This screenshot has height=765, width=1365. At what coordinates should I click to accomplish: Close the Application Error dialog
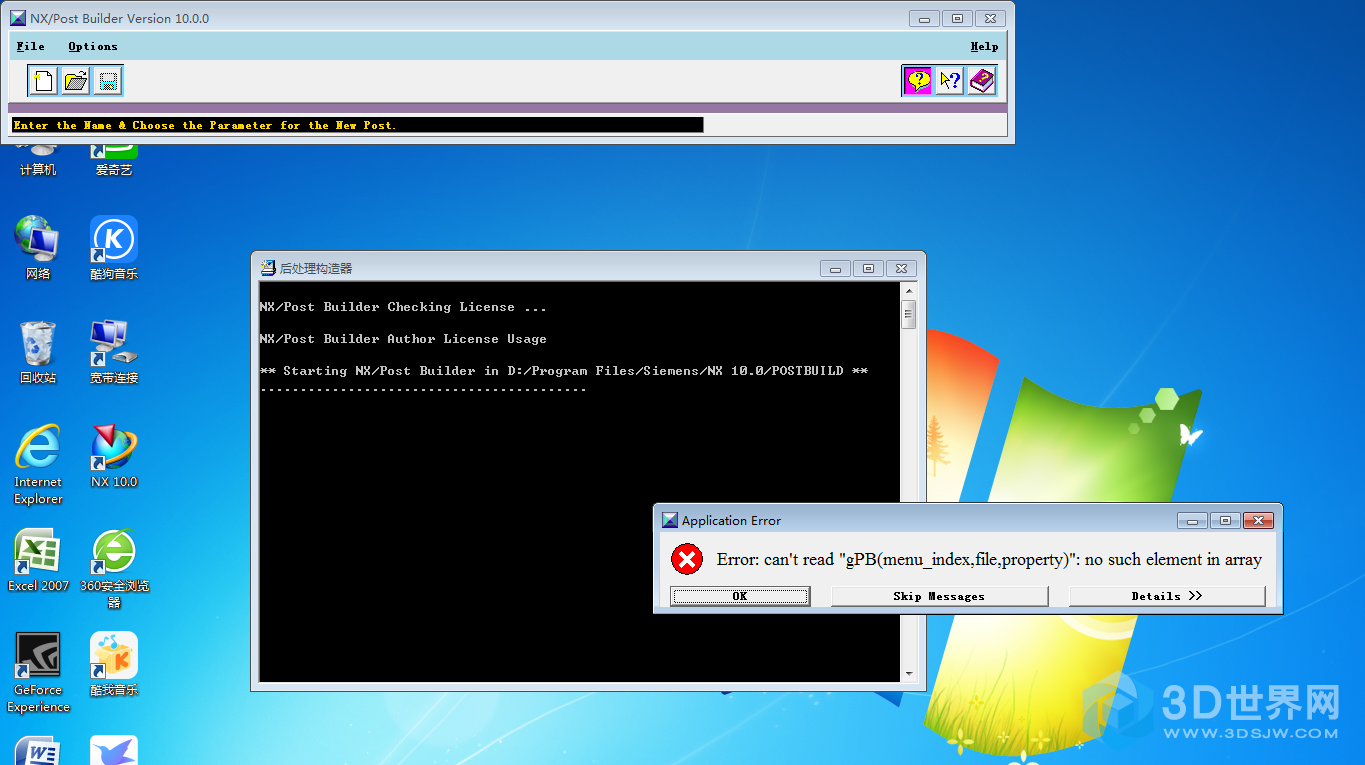tap(1258, 520)
